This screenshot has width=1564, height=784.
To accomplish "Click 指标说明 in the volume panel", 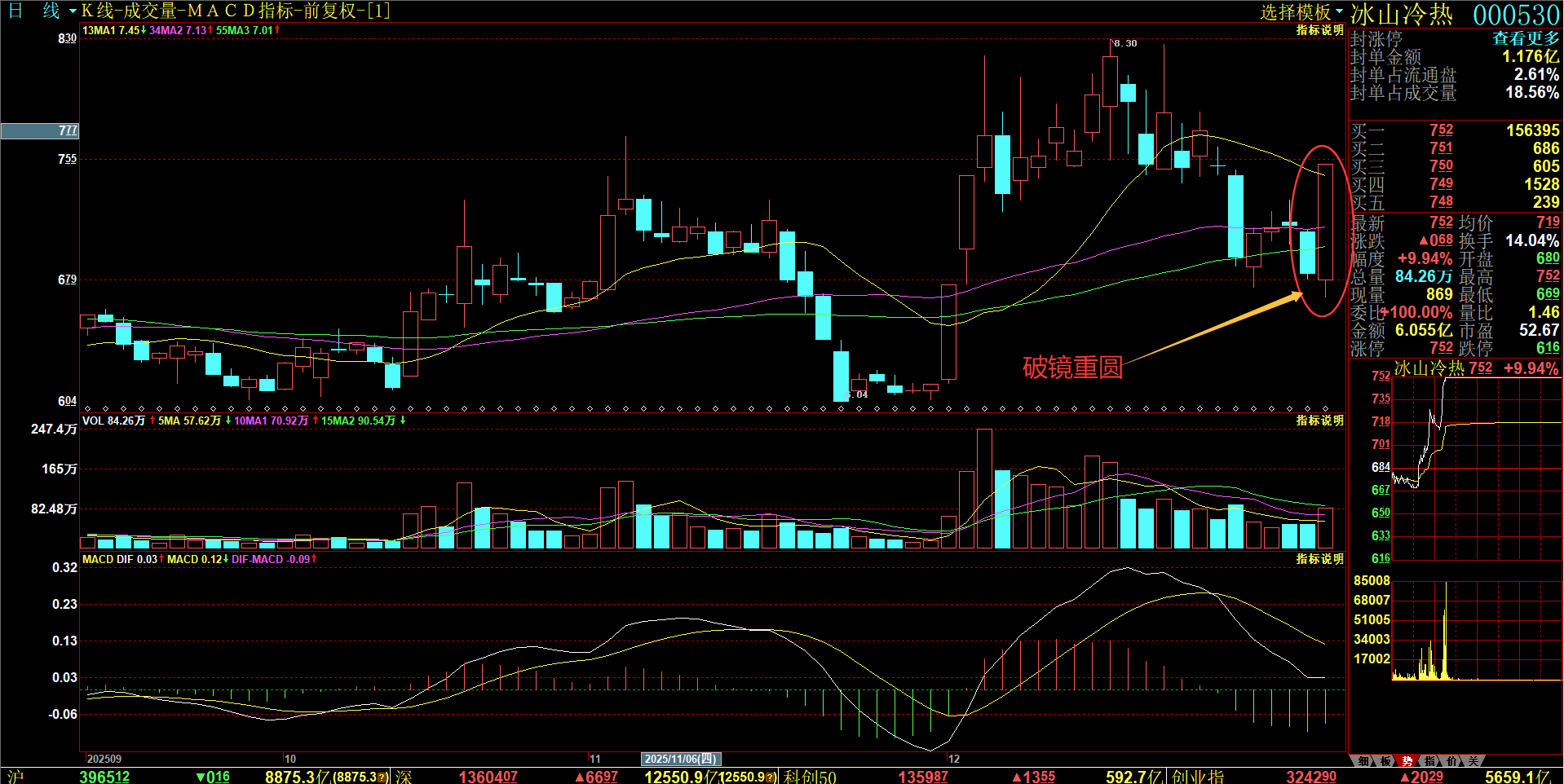I will pyautogui.click(x=1319, y=421).
